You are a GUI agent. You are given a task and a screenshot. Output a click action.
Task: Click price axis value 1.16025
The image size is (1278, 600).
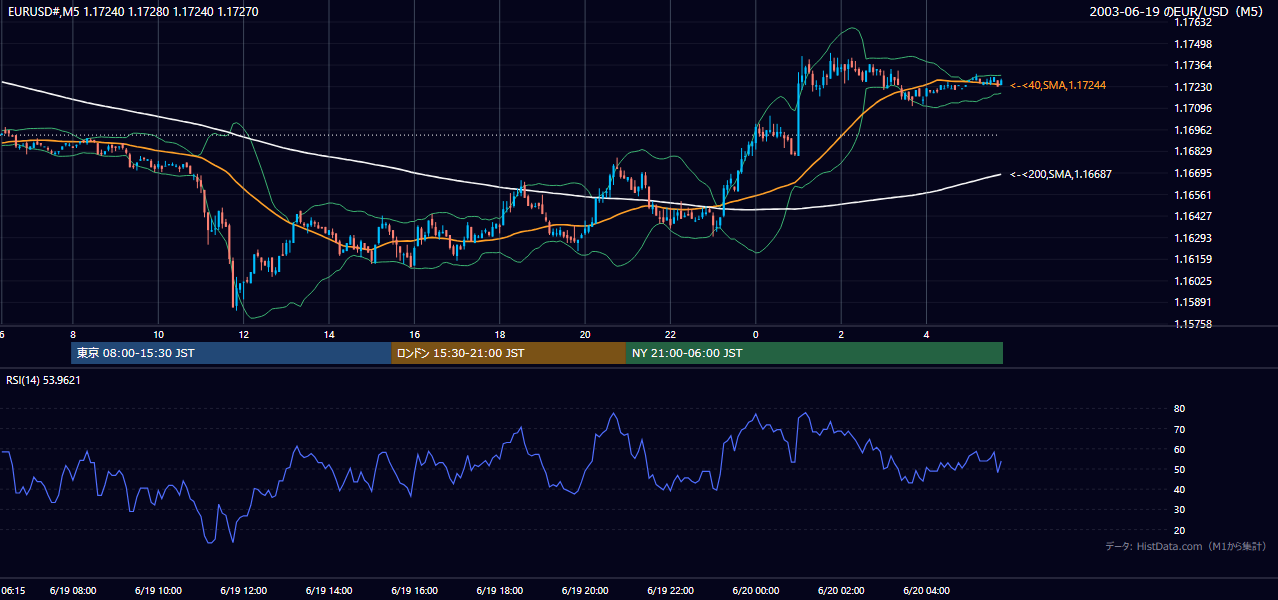click(1192, 281)
